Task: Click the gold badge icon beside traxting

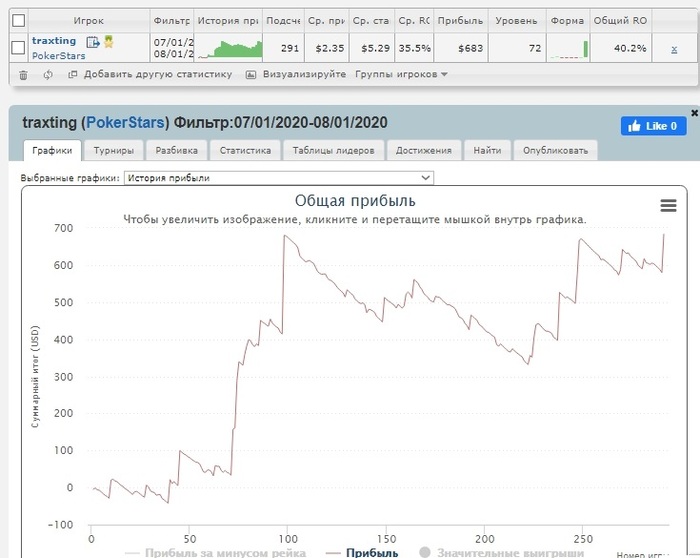Action: tap(108, 42)
